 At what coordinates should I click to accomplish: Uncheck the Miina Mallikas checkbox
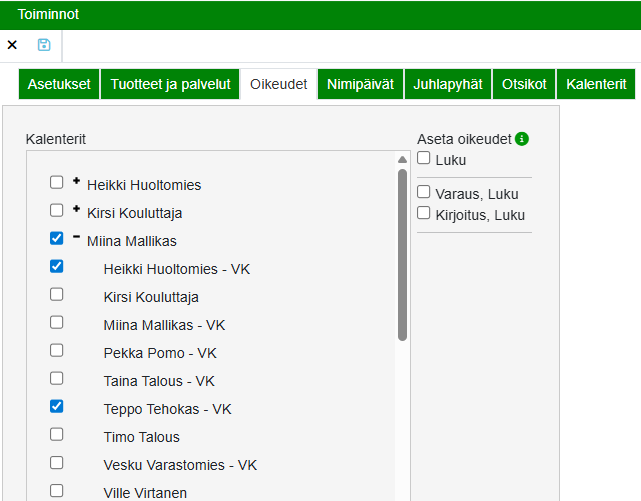57,239
